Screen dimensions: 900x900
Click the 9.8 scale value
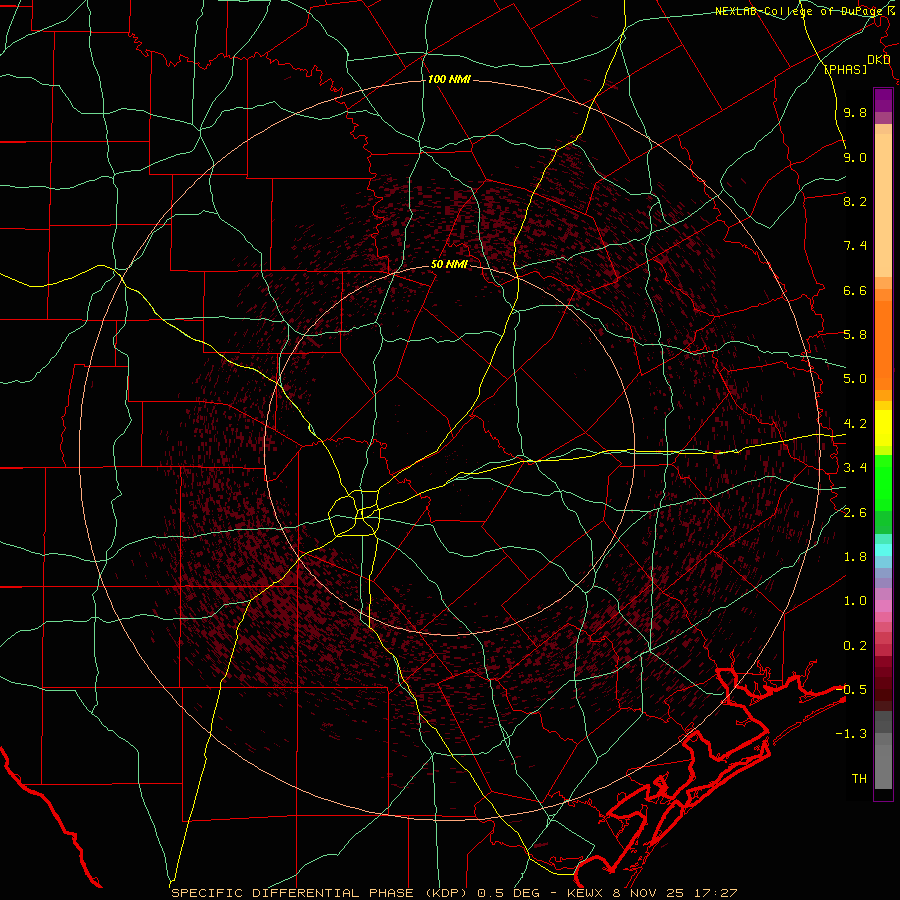855,112
